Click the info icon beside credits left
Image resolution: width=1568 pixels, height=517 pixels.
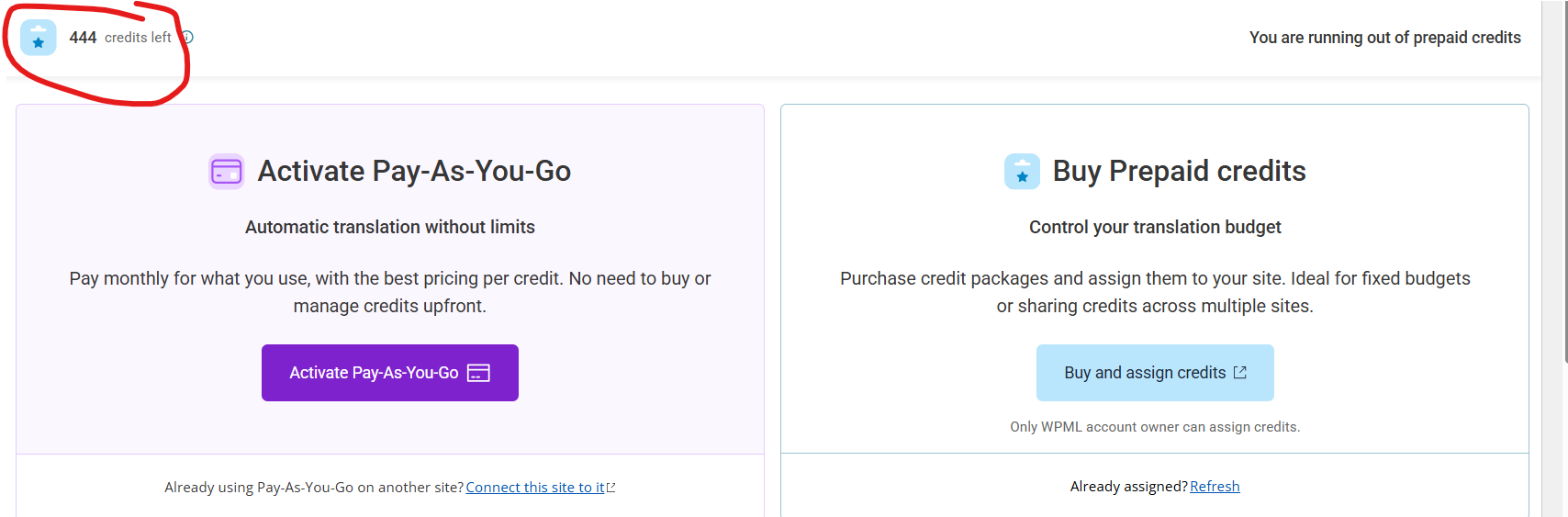(x=187, y=38)
